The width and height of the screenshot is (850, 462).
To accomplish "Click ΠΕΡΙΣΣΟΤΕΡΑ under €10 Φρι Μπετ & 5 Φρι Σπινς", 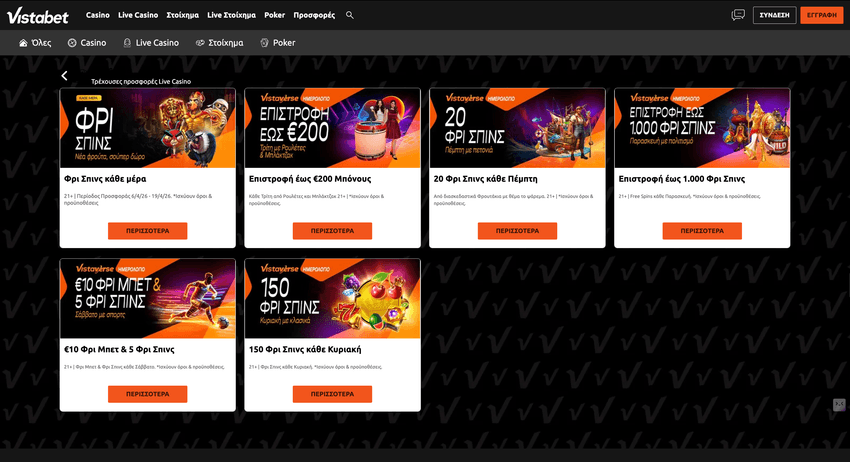I will point(147,394).
